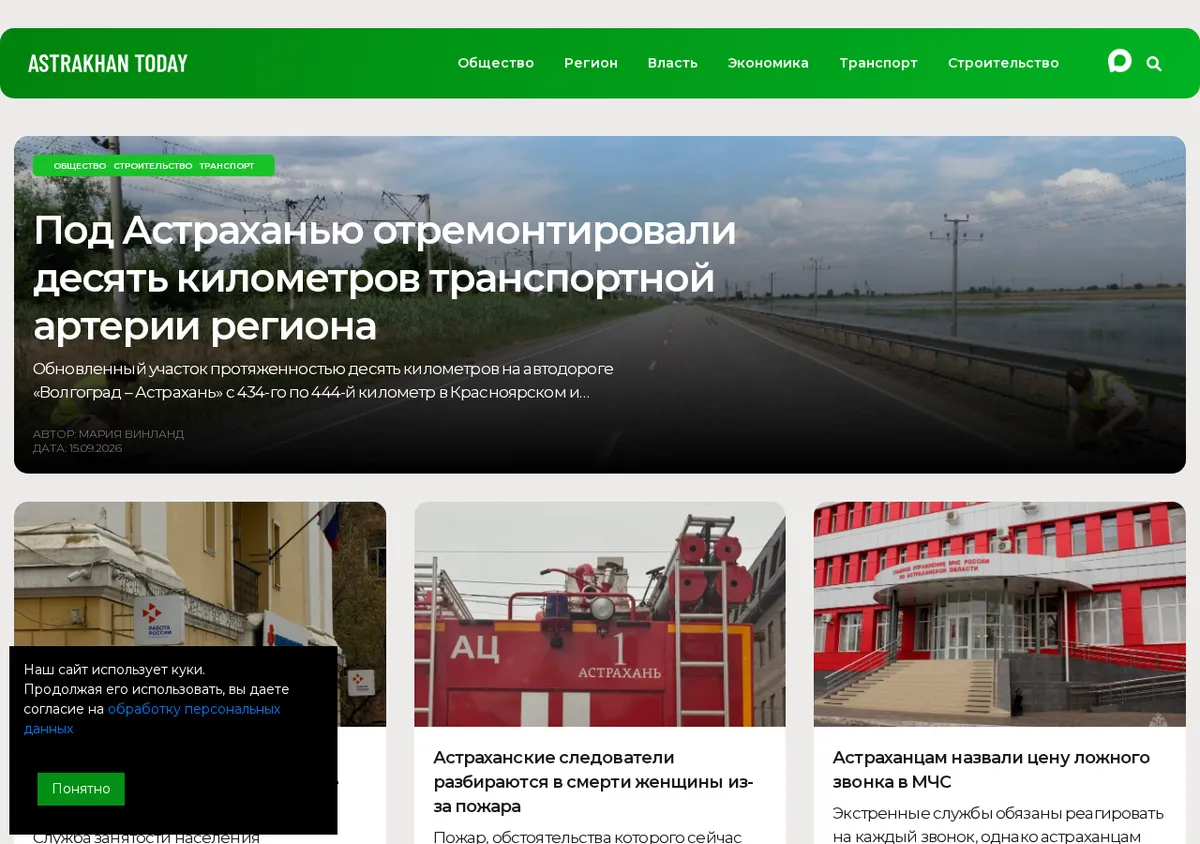
Task: Open the fire truck article thumbnail
Action: click(x=600, y=614)
